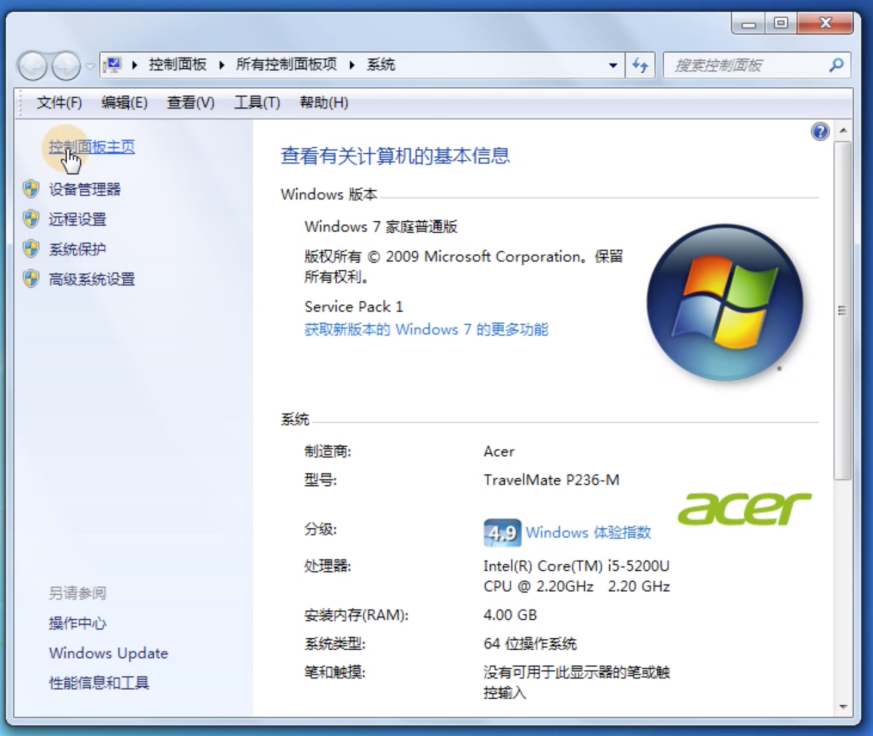Screen dimensions: 873x736
Task: Open 高级系统设置 from the sidebar
Action: click(92, 279)
